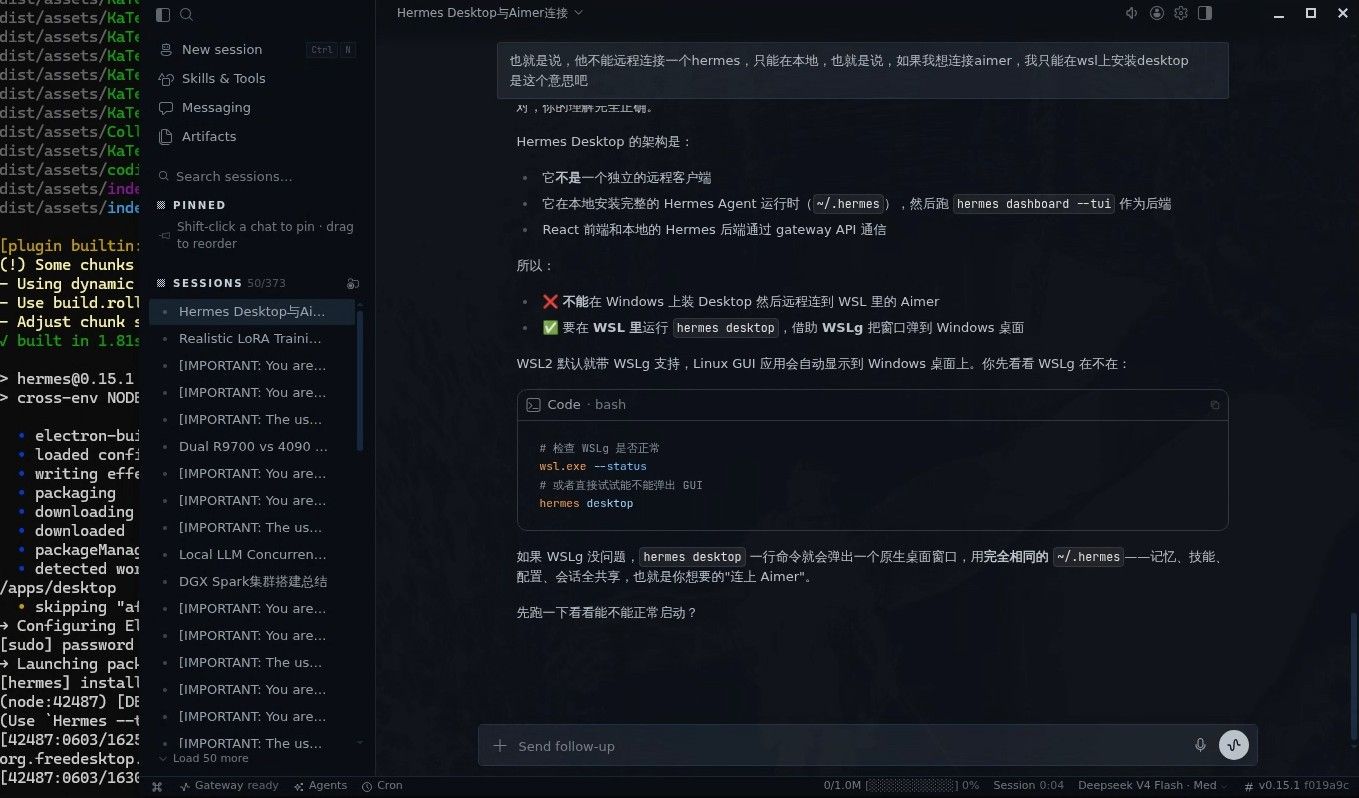The height and width of the screenshot is (798, 1359).
Task: Click the sessions list scrollbar
Action: 360,380
